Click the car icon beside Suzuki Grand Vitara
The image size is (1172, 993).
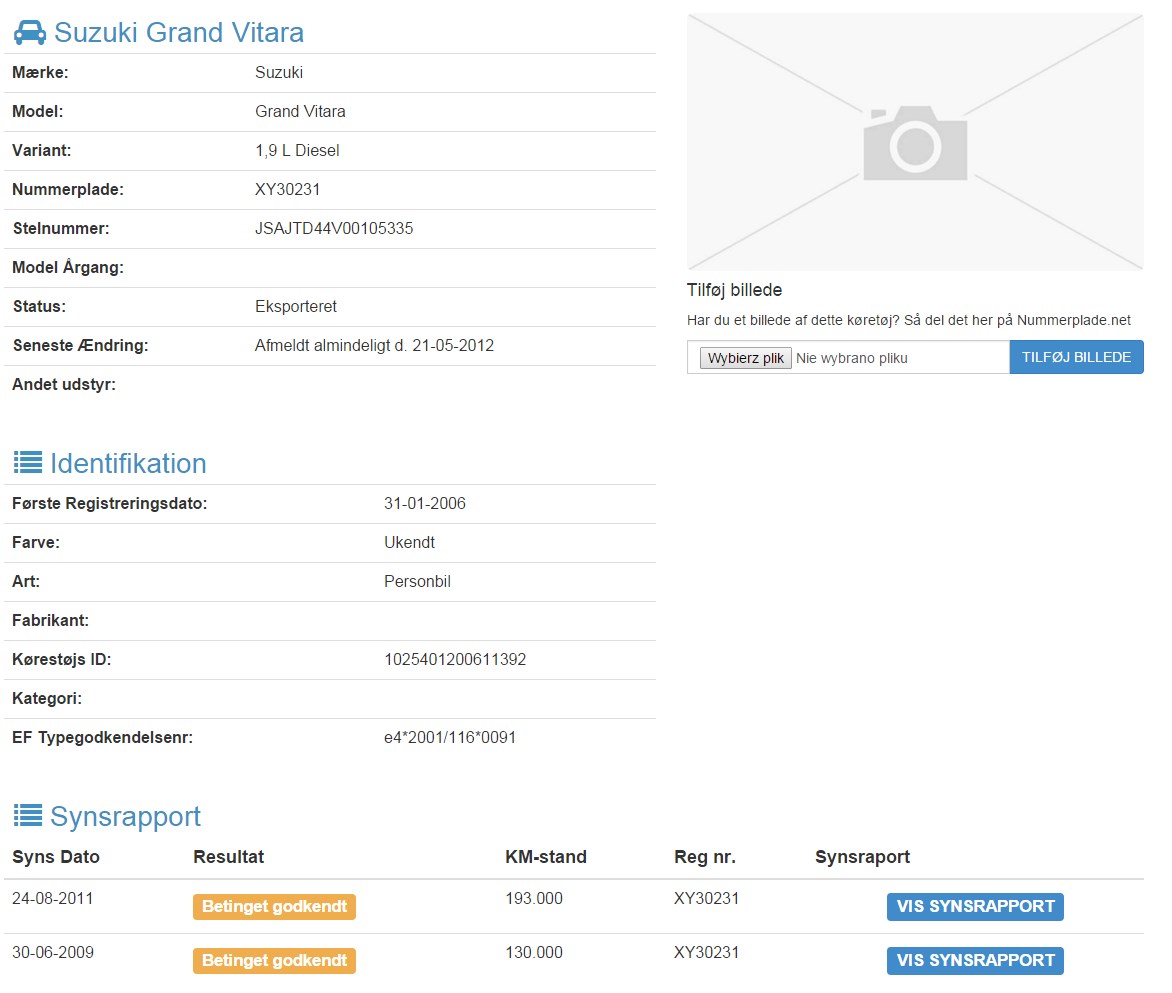[29, 33]
